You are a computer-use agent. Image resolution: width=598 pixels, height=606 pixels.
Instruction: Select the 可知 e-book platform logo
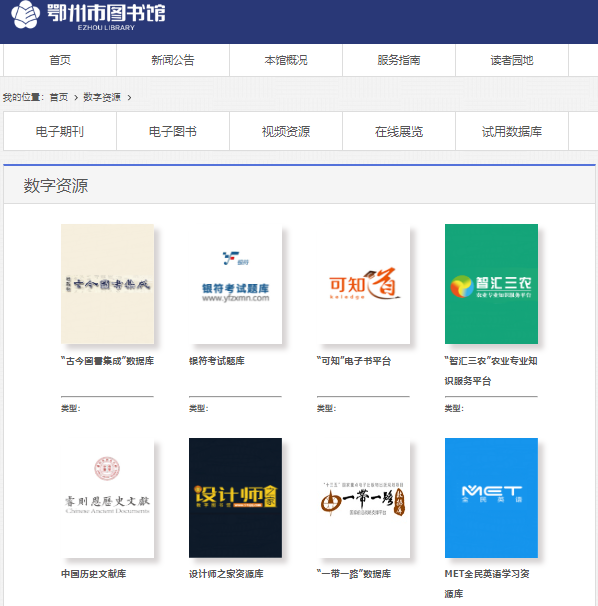point(363,284)
